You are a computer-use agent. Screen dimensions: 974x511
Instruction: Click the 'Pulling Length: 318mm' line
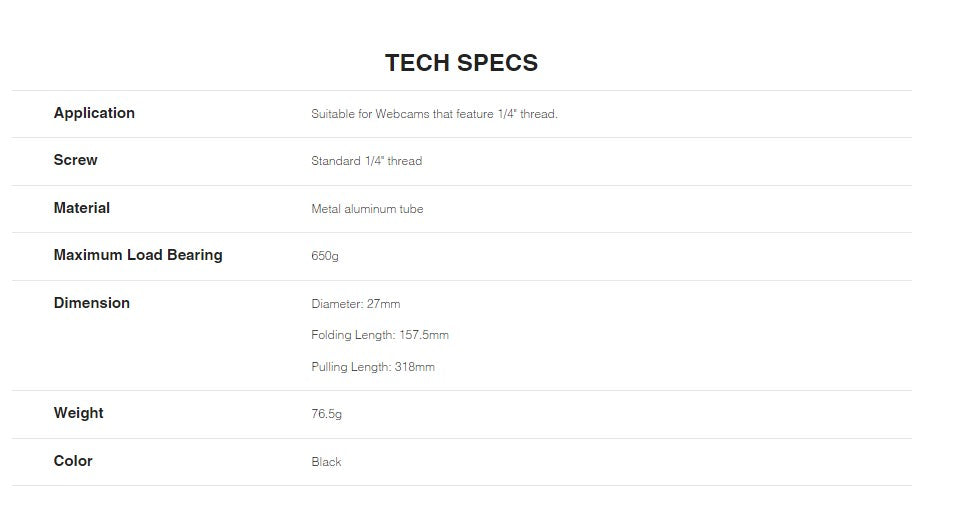[373, 367]
